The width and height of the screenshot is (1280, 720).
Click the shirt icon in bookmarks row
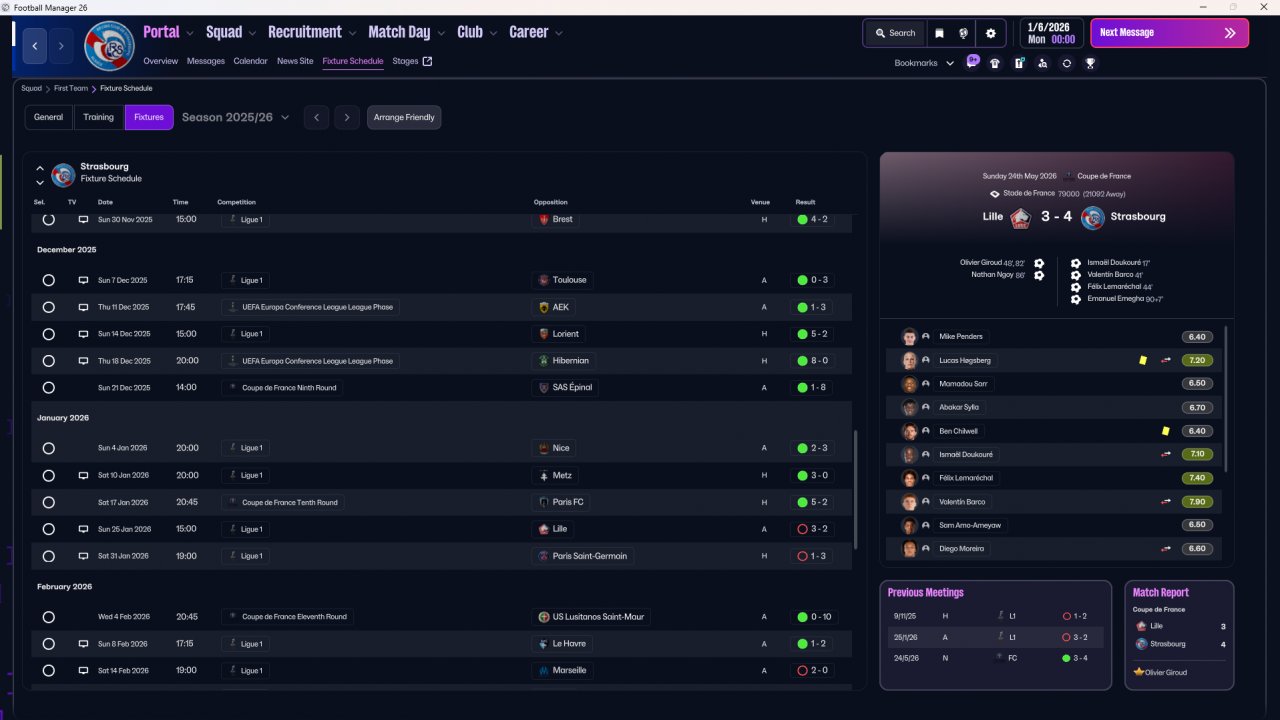[995, 63]
